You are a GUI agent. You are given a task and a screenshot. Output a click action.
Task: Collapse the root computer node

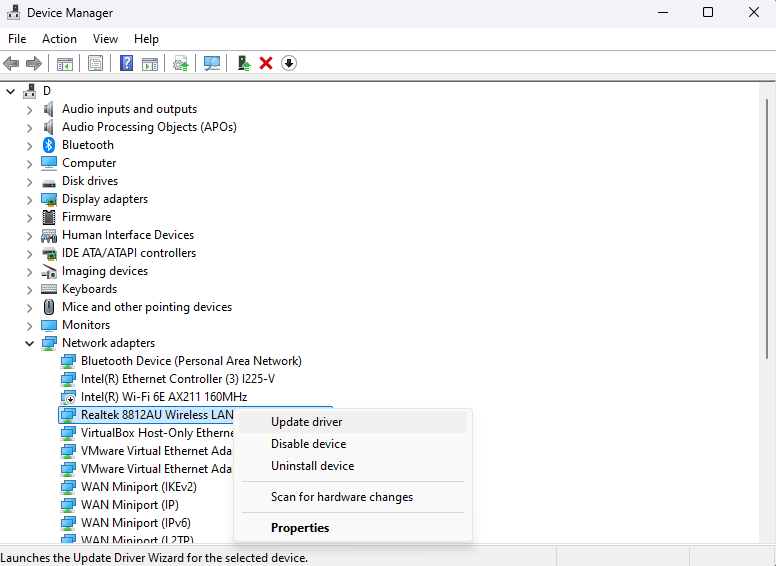(10, 92)
